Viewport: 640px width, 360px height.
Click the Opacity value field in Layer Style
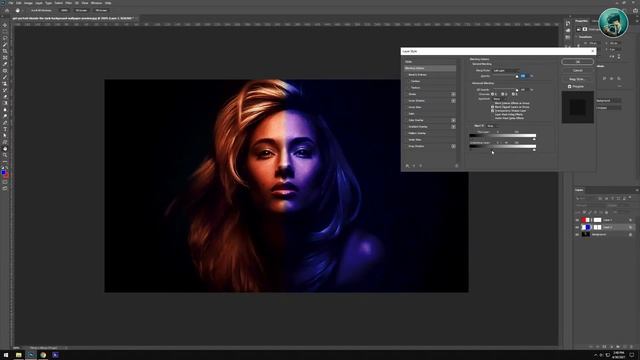tap(523, 76)
